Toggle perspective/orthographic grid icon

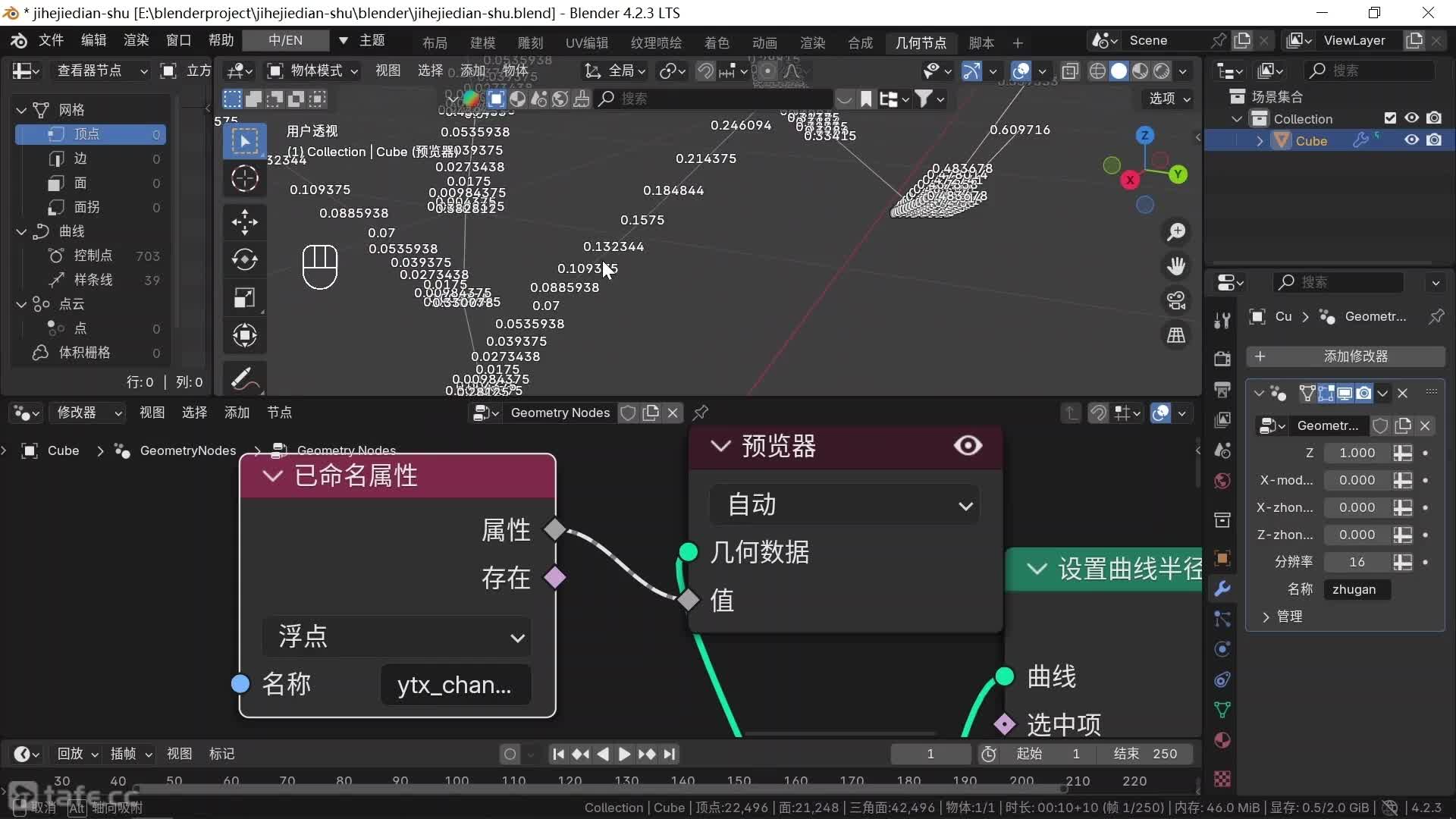[x=1176, y=335]
